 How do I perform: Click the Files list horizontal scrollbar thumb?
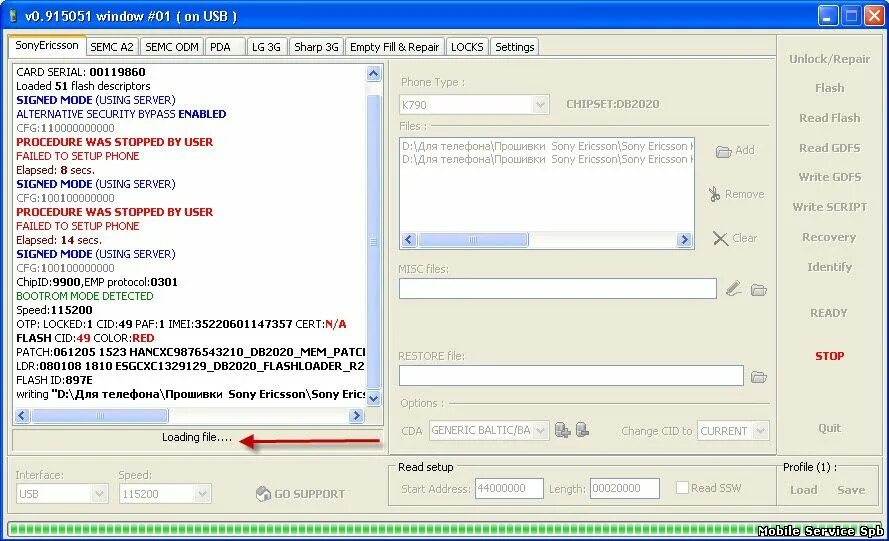(473, 240)
